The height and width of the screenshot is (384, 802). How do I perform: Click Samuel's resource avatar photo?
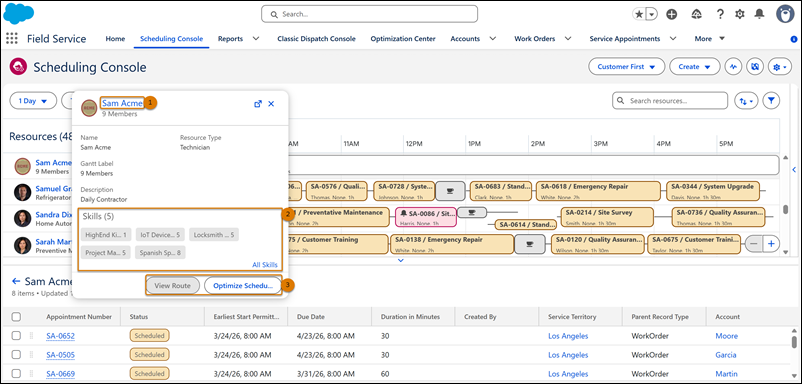point(22,192)
